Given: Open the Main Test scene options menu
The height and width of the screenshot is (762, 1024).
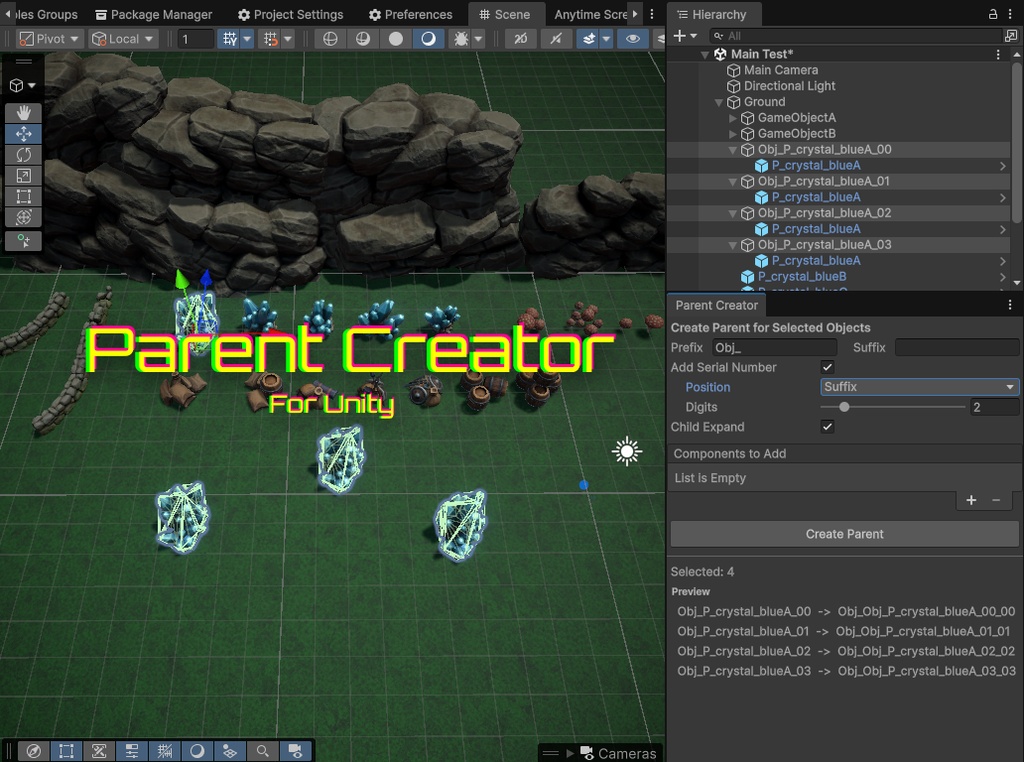Looking at the screenshot, I should coord(998,55).
